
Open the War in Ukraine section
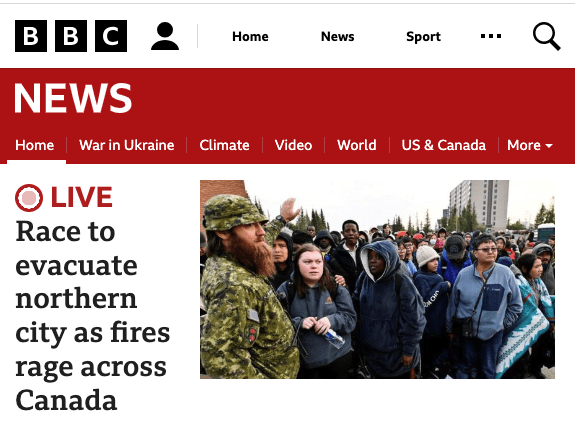(x=127, y=145)
